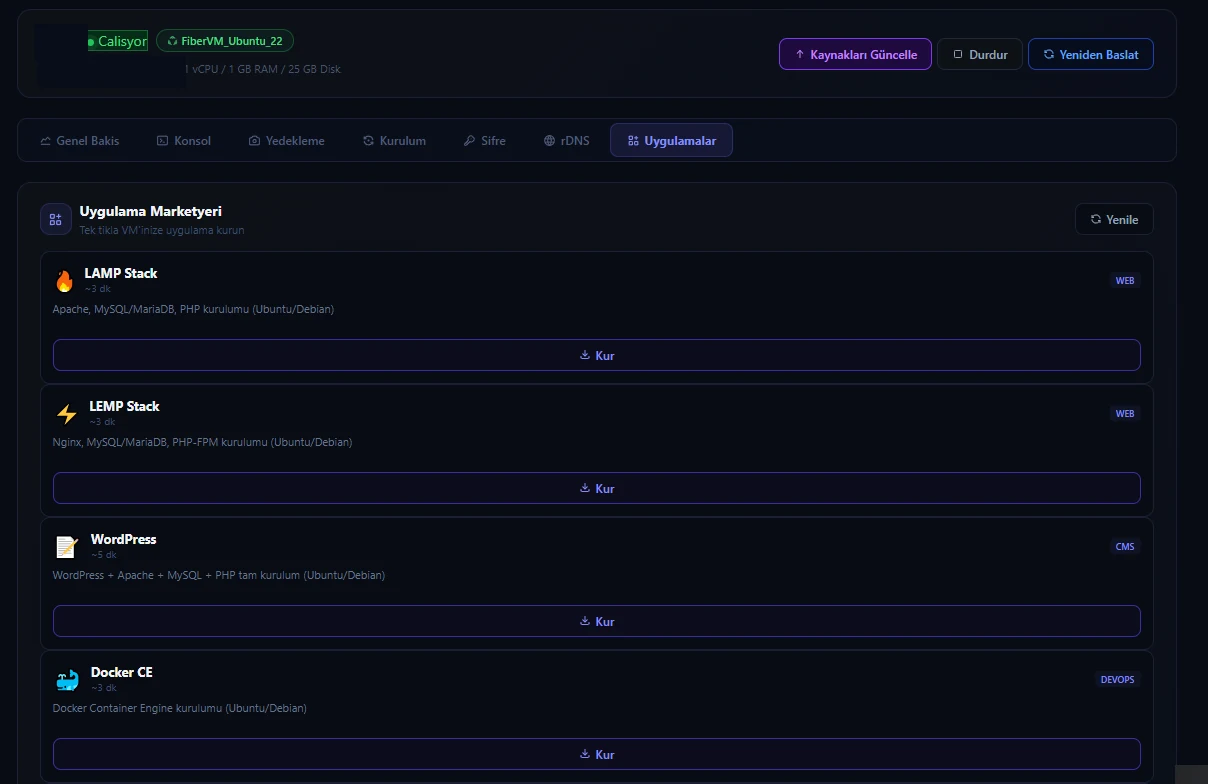Click the LEMP Stack lightning bolt icon
Image resolution: width=1208 pixels, height=784 pixels.
66,414
